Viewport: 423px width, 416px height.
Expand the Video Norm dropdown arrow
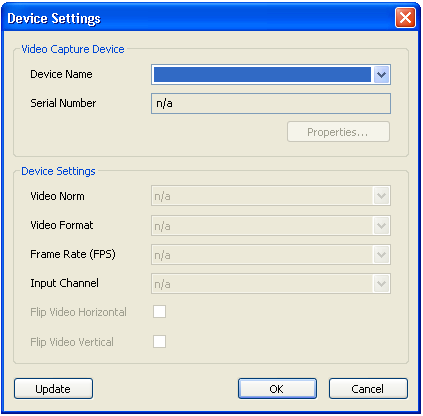381,196
